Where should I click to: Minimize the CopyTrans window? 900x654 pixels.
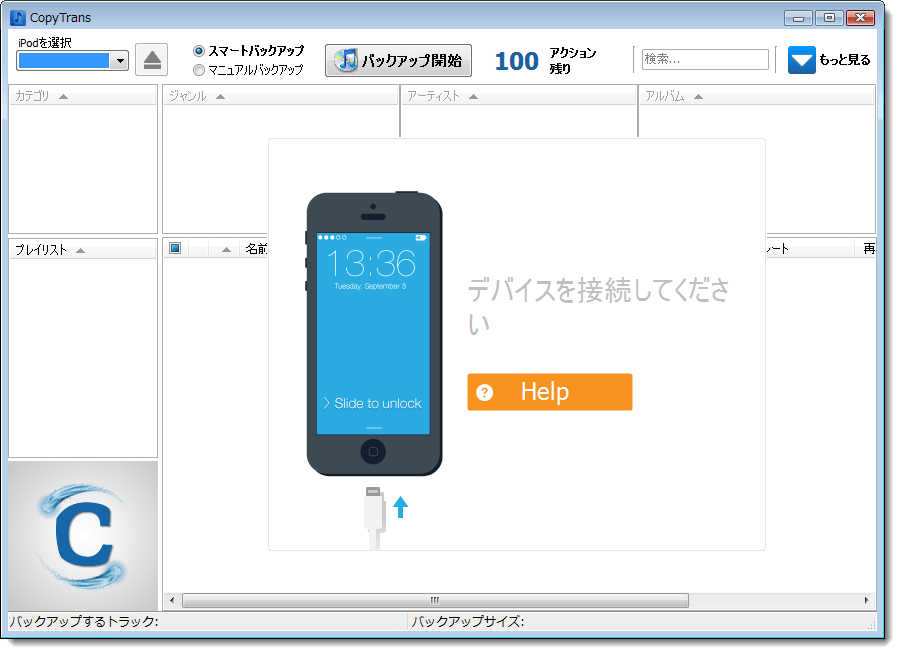coord(798,18)
